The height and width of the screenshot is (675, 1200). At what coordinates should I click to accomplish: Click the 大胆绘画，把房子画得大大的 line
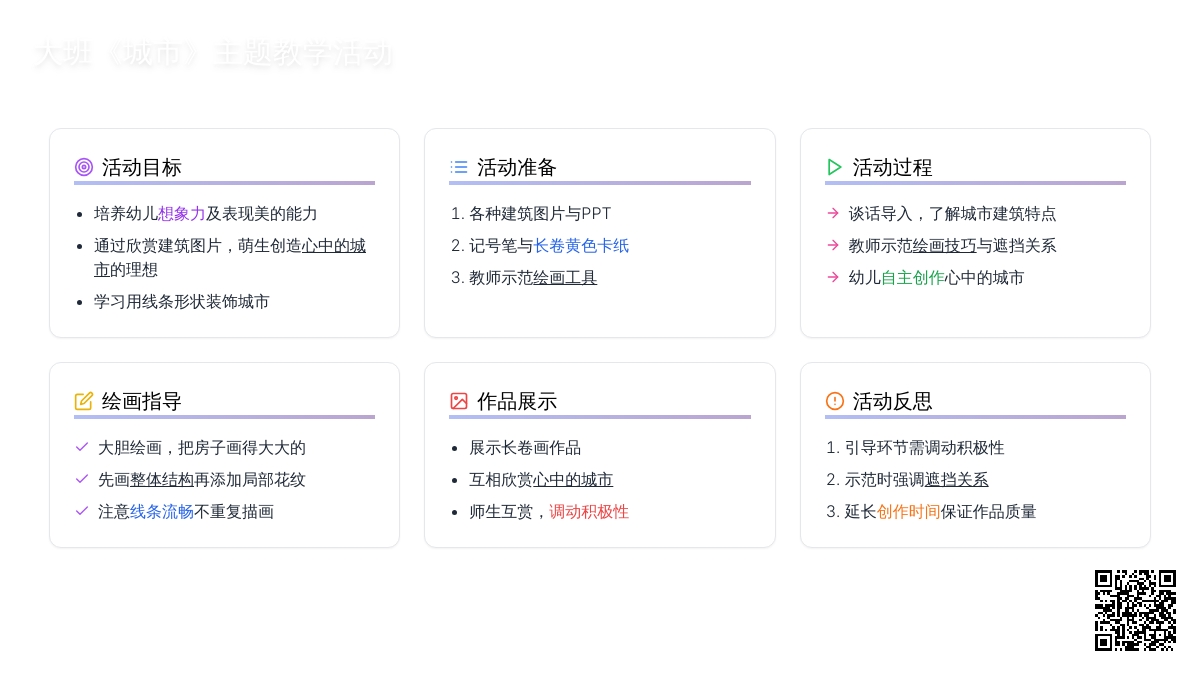[x=202, y=447]
